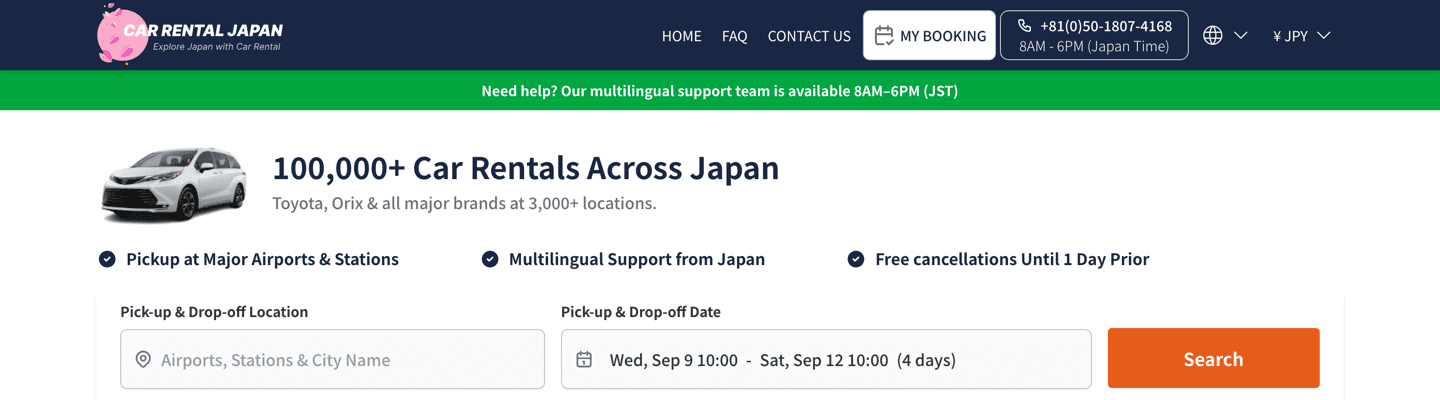Focus the Airports, Stations & City Name field

(332, 359)
